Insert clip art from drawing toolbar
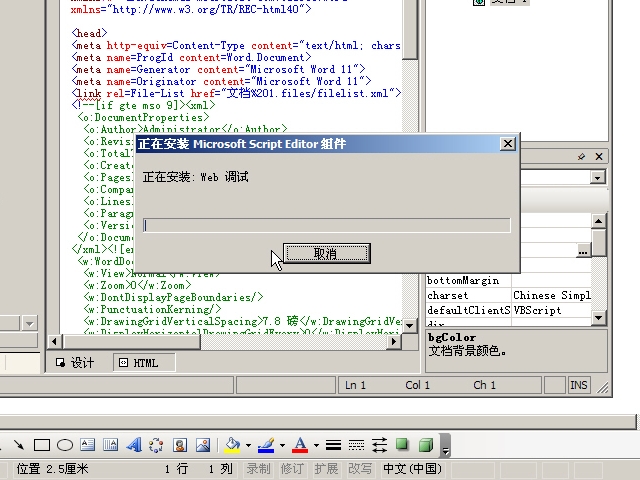 coord(180,445)
